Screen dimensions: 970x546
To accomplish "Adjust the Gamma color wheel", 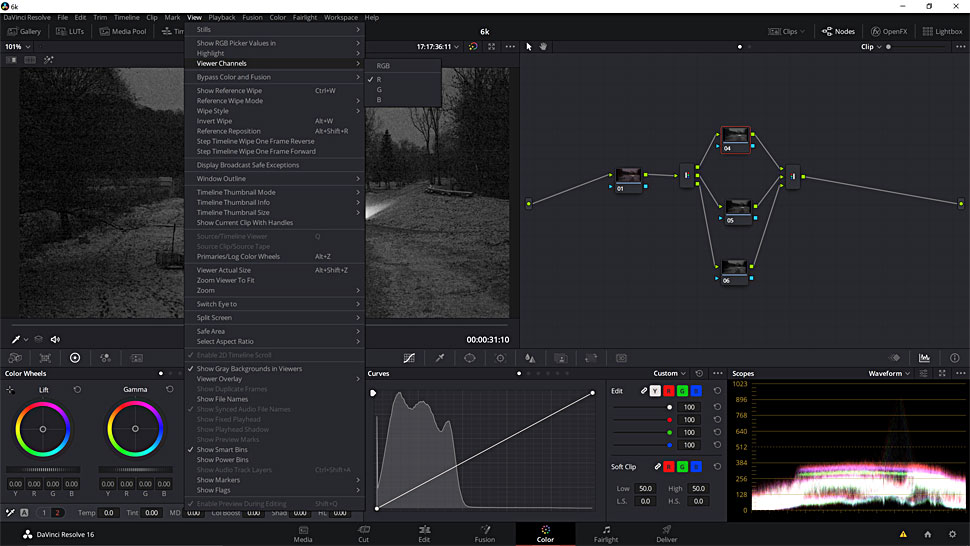I will pos(135,429).
